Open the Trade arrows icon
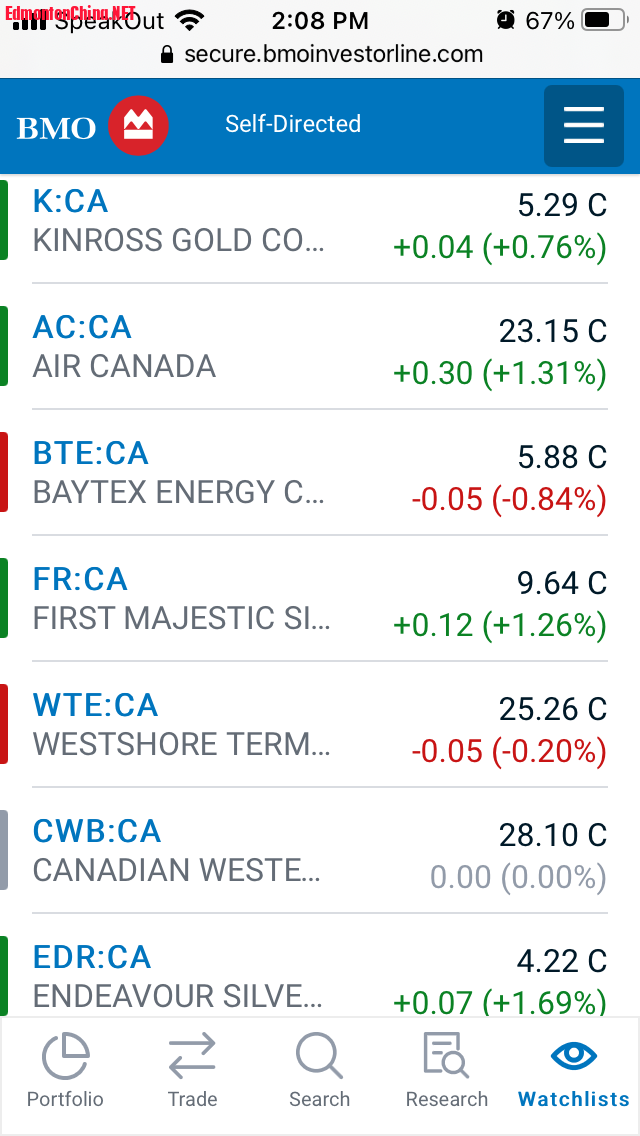Viewport: 640px width, 1136px height. click(192, 1056)
